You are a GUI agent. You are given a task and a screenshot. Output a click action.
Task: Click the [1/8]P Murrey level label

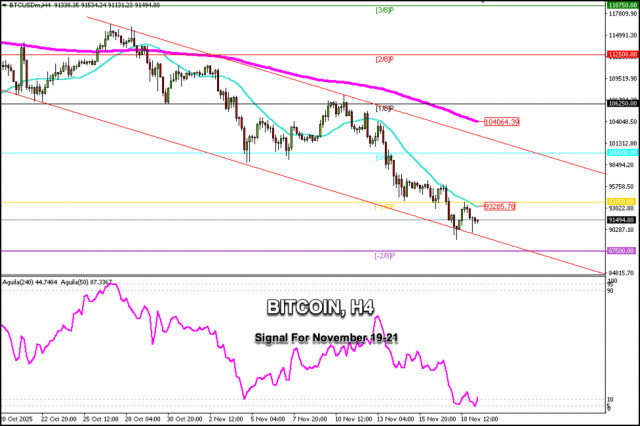pos(384,109)
